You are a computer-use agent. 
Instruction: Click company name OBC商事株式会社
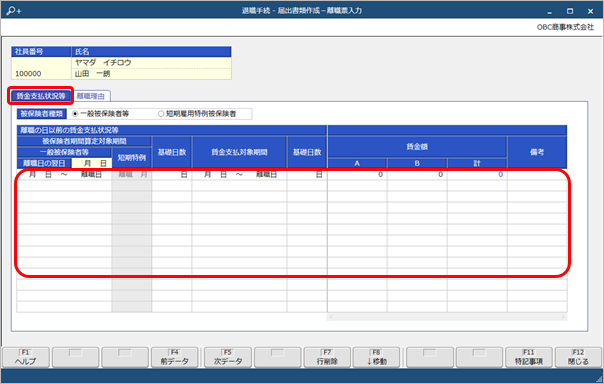click(x=565, y=27)
